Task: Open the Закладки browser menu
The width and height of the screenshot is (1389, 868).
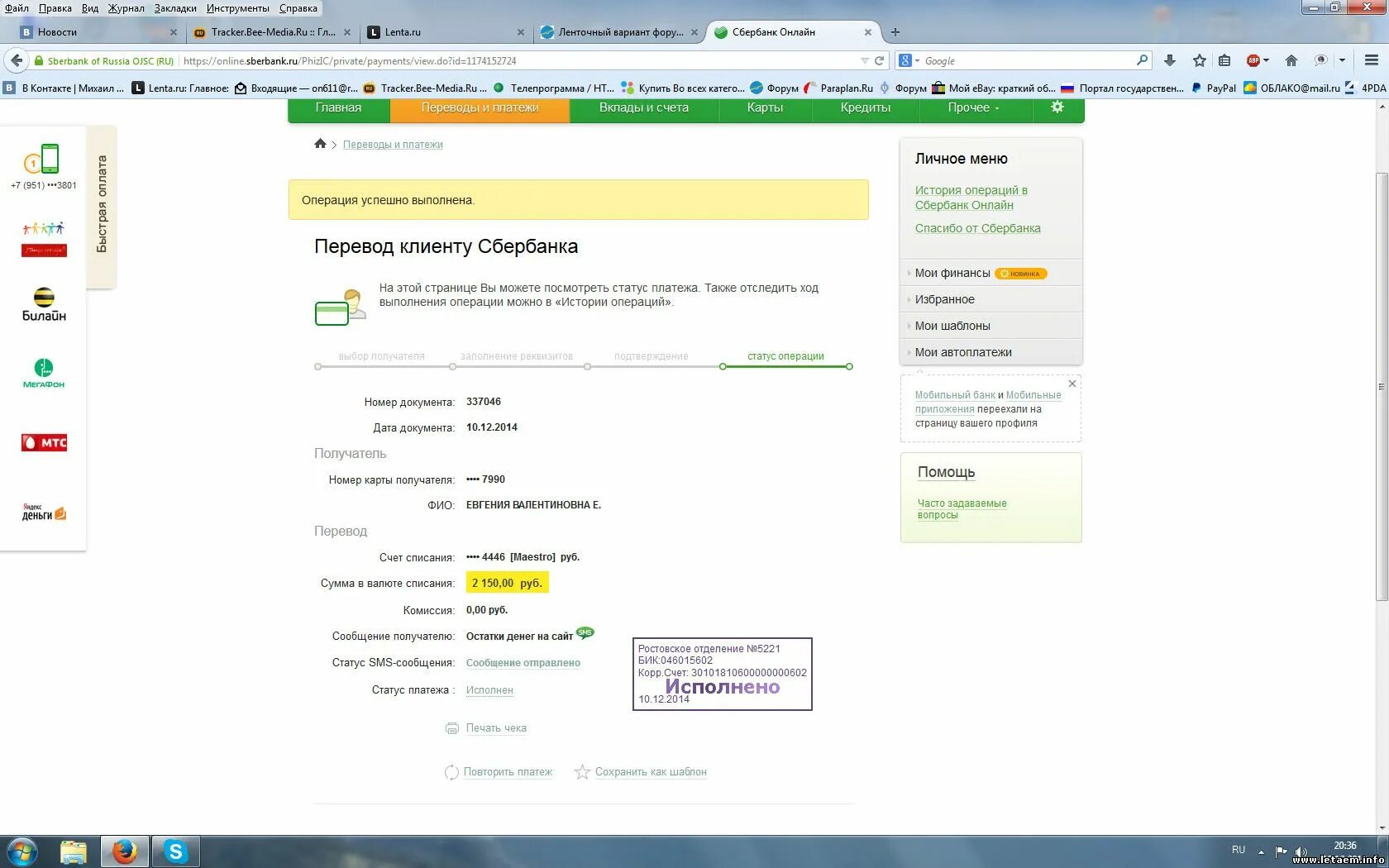Action: 175,8
